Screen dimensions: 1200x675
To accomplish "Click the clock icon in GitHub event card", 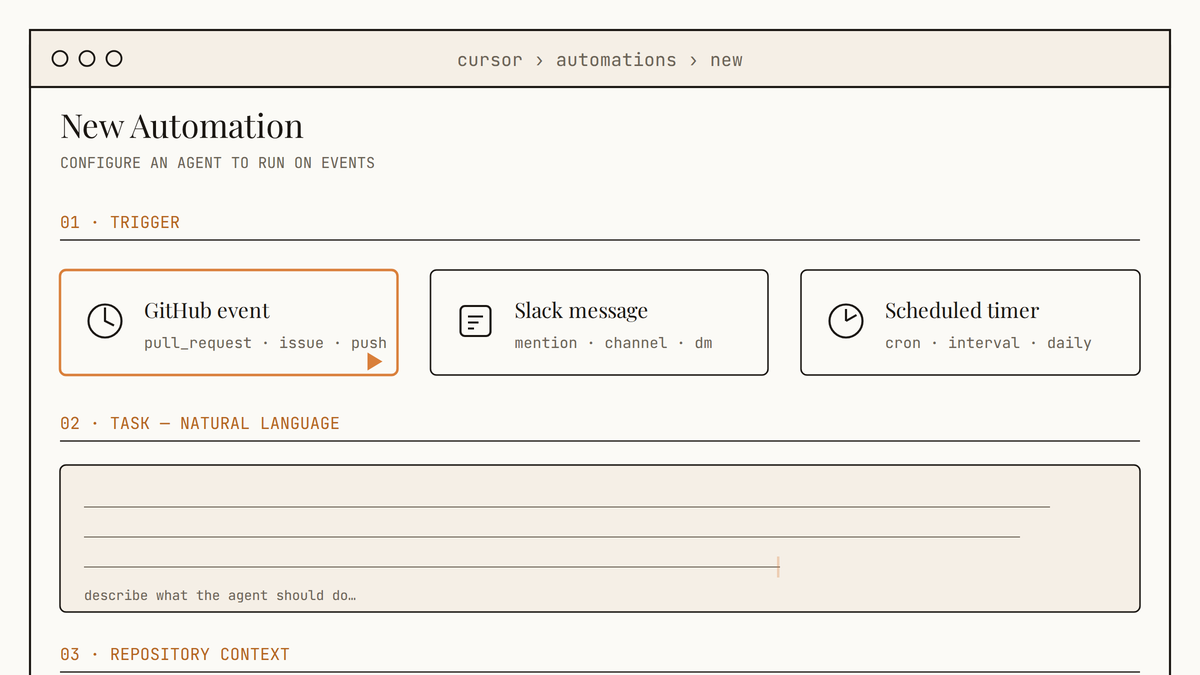I will tap(105, 321).
